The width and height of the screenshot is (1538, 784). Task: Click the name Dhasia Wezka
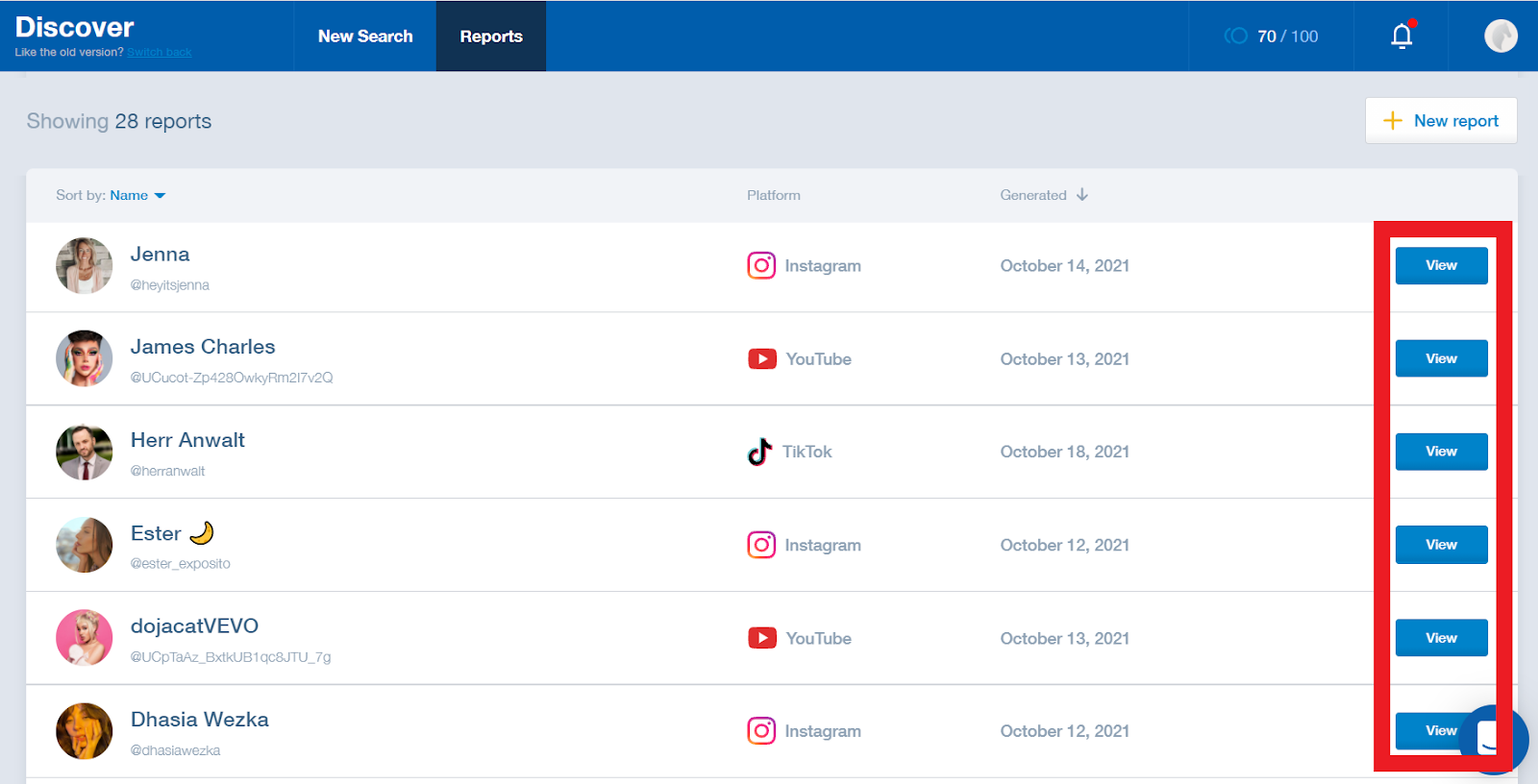[200, 720]
